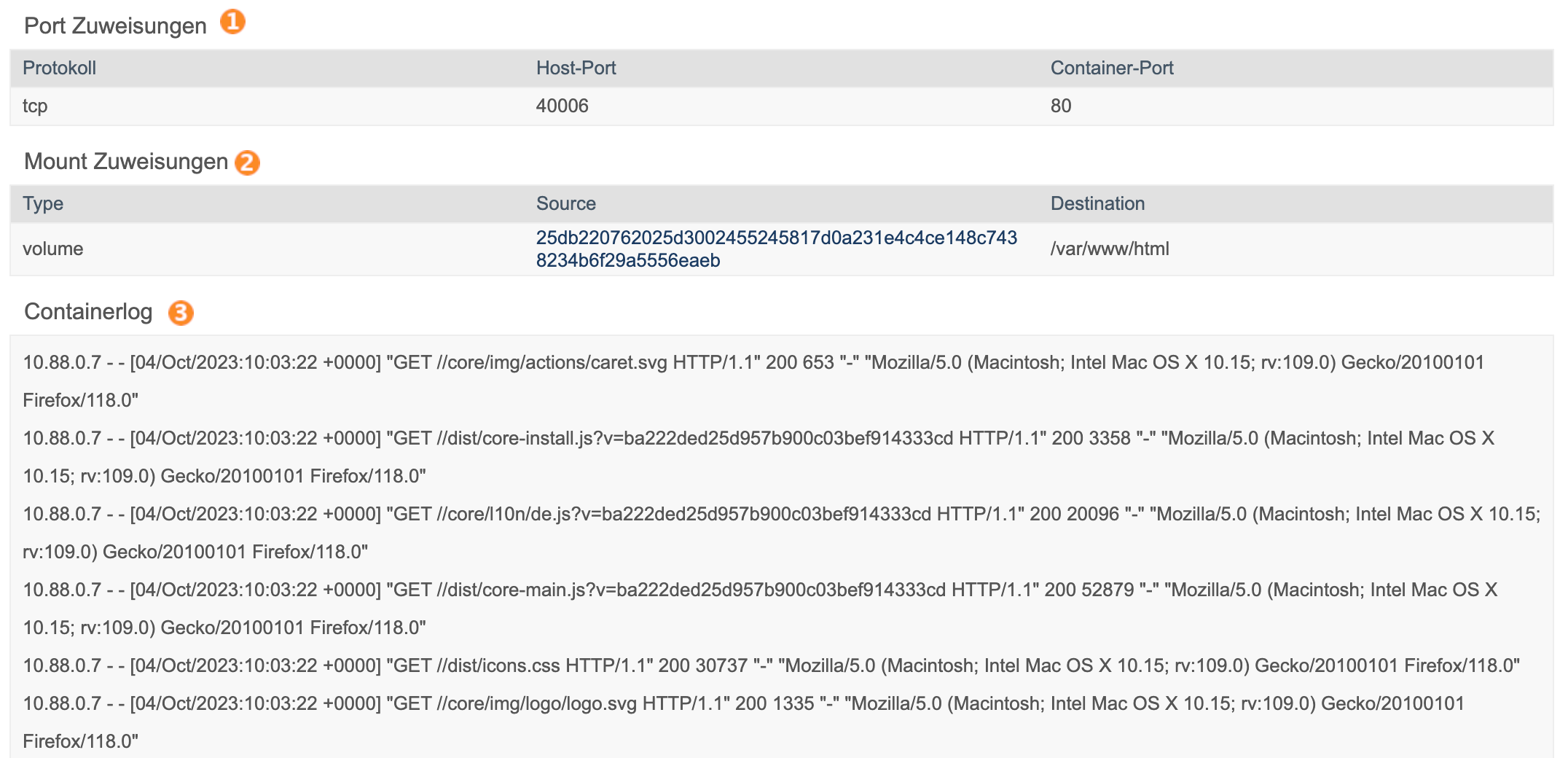Click the /var/www/html destination path
The height and width of the screenshot is (758, 1568).
tap(1109, 249)
